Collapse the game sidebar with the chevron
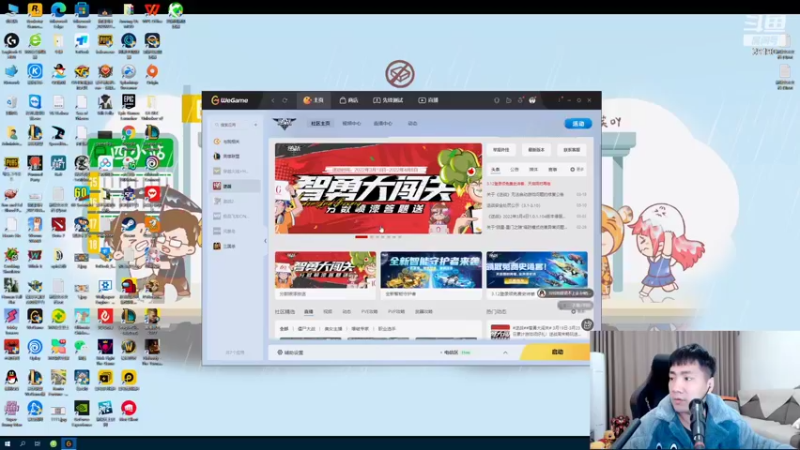 pos(265,240)
